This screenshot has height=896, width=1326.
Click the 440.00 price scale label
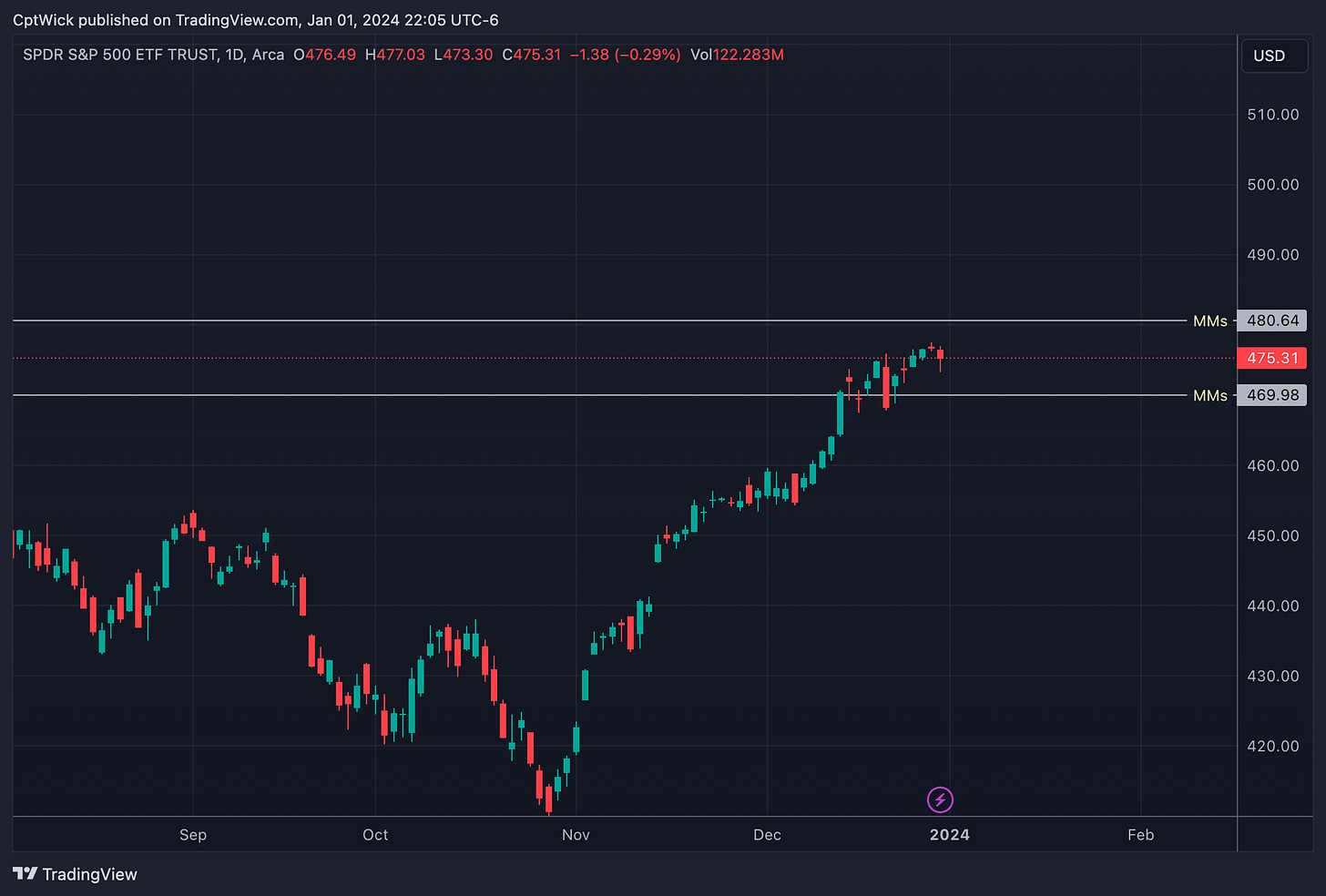(x=1273, y=606)
